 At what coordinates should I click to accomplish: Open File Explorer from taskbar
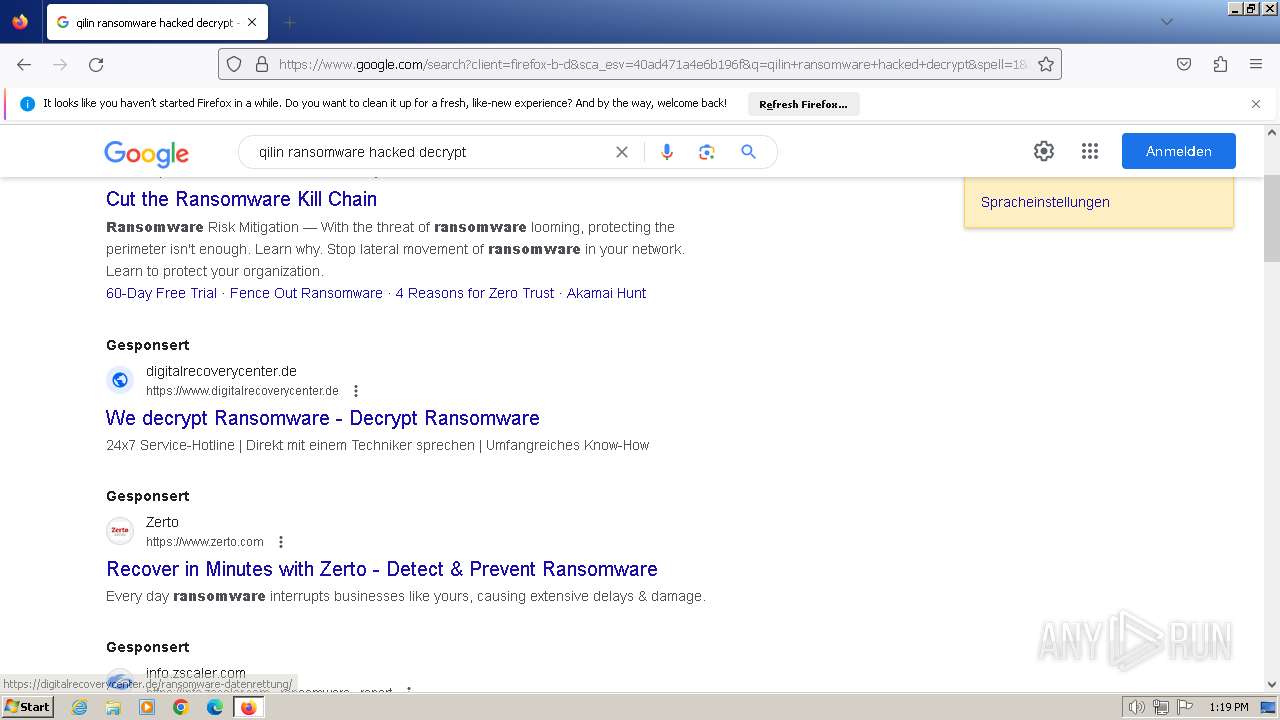(113, 707)
